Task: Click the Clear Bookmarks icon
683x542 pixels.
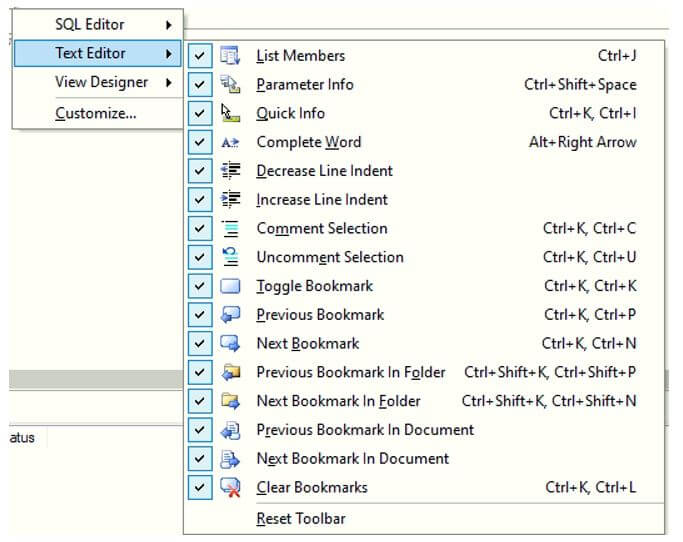Action: [x=230, y=488]
